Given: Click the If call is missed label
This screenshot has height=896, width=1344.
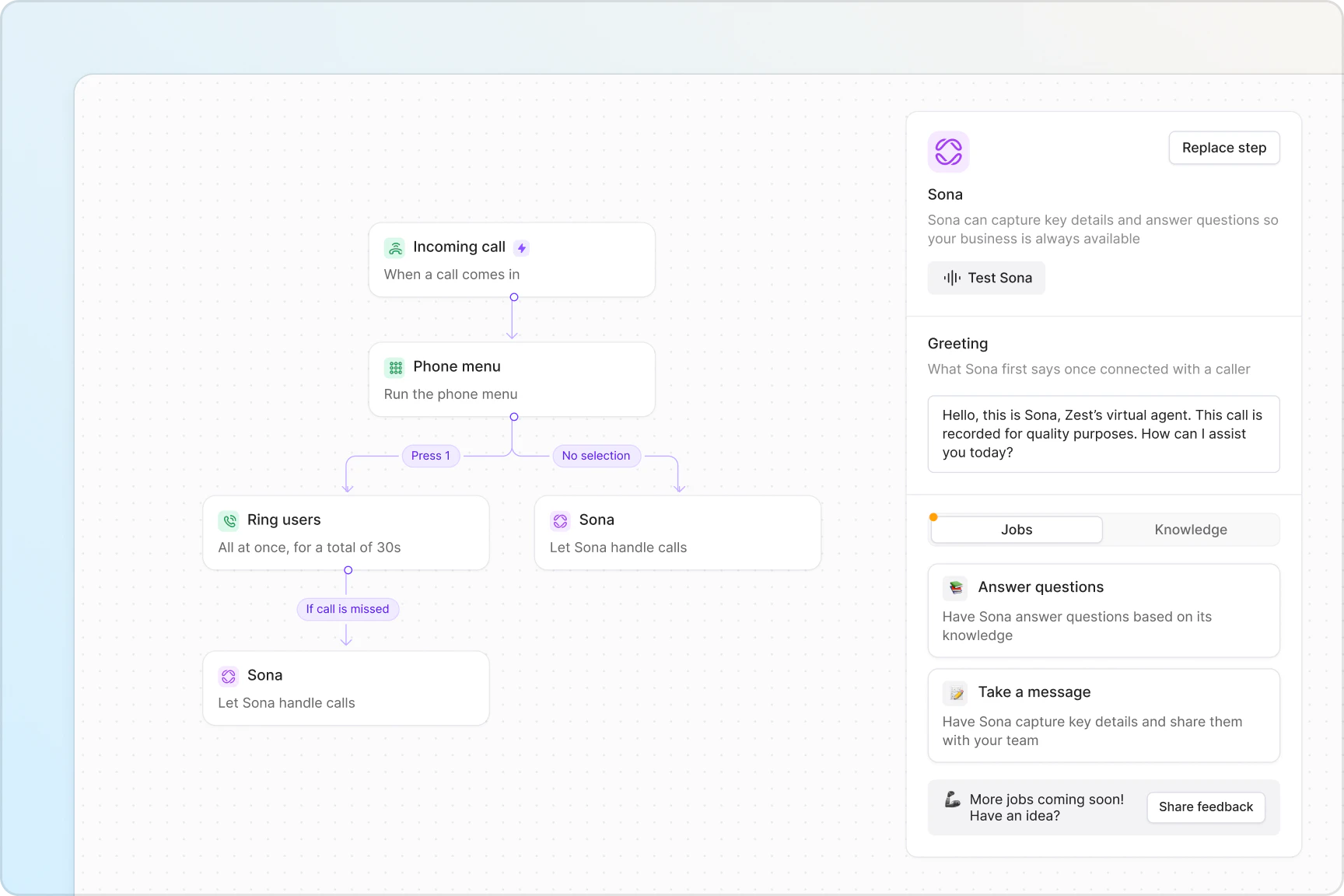Looking at the screenshot, I should tap(347, 609).
